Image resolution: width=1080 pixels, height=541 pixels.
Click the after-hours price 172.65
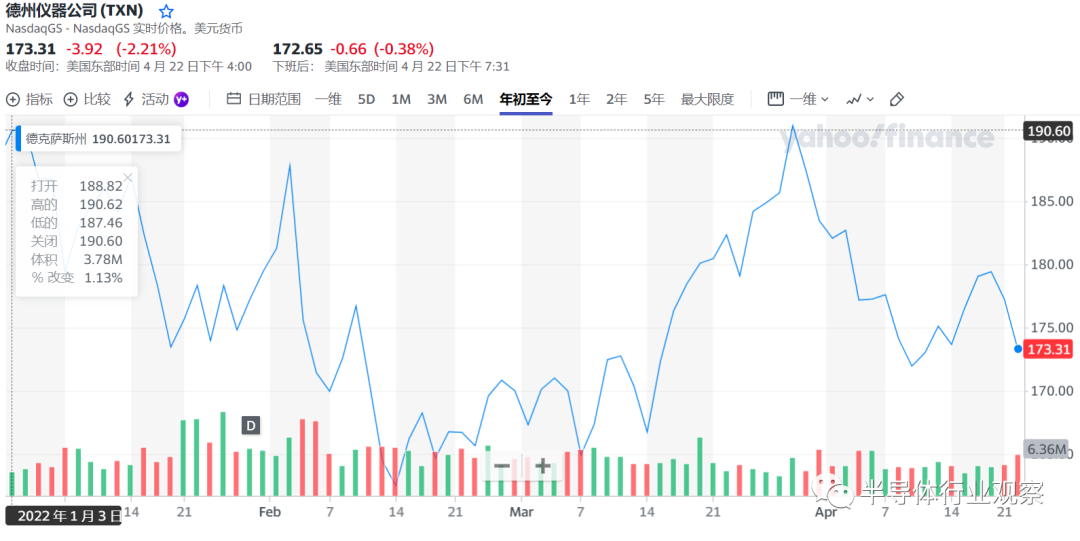click(298, 49)
